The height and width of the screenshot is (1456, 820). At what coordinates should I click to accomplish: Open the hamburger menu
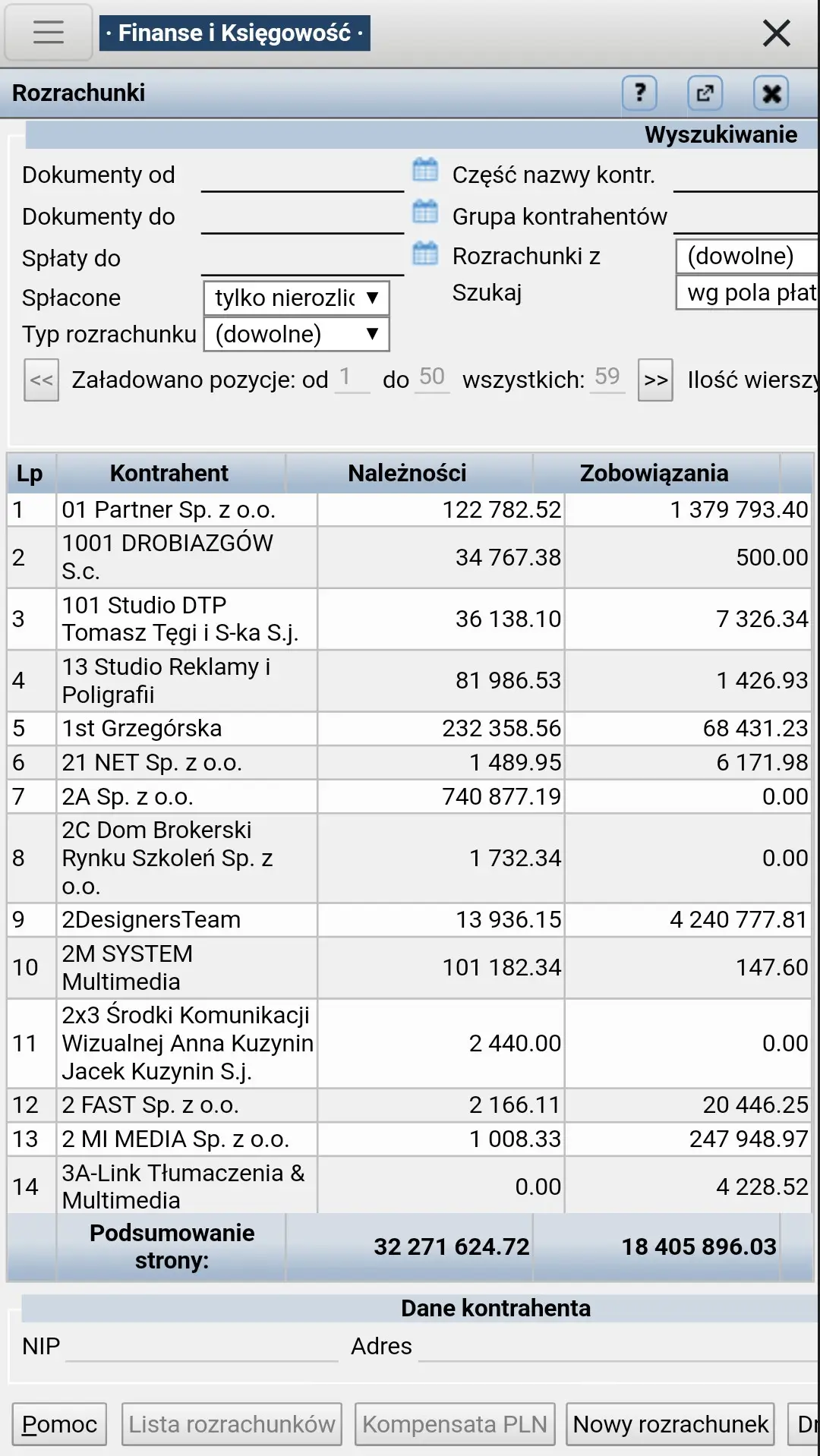(x=49, y=32)
